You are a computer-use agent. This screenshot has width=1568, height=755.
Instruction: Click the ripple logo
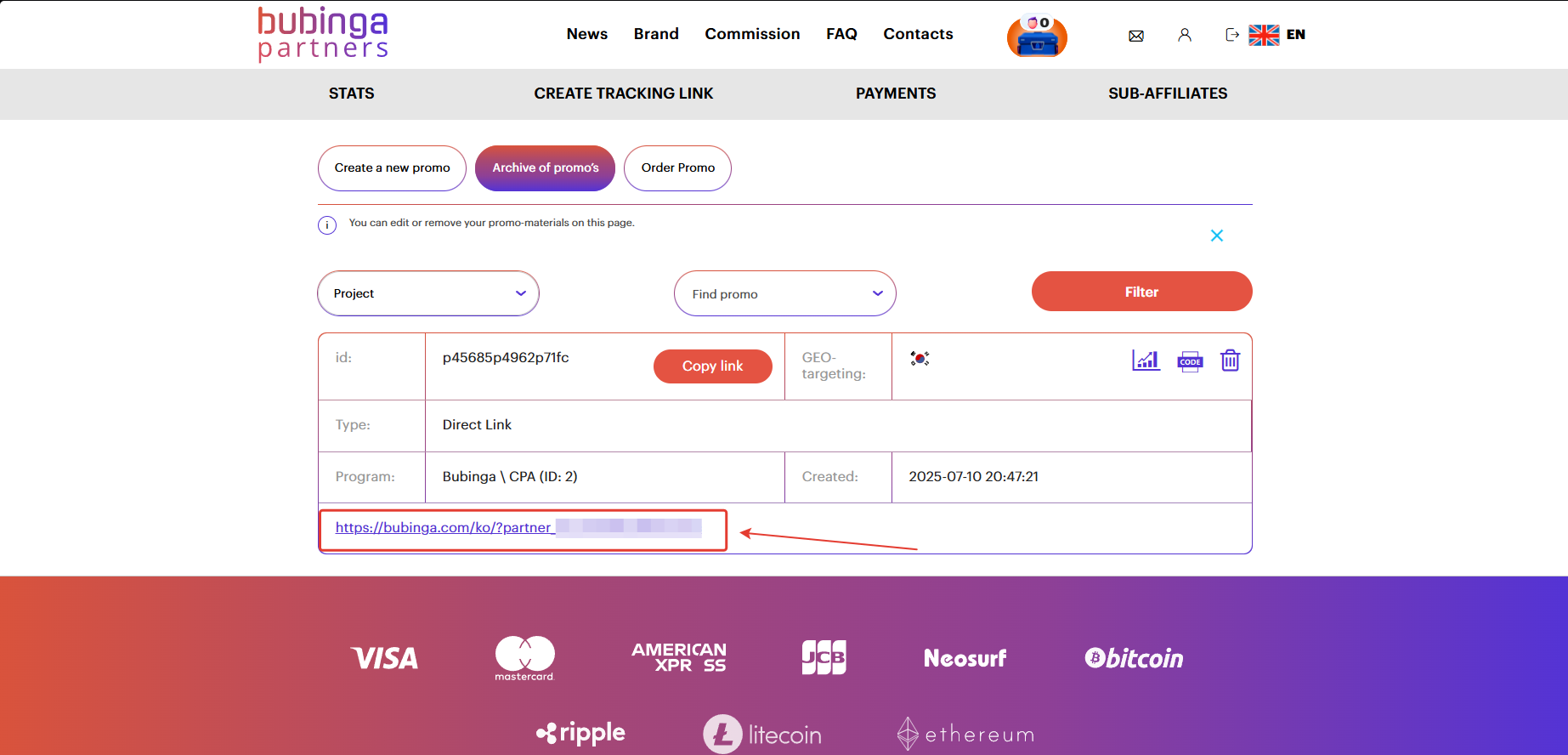(581, 733)
